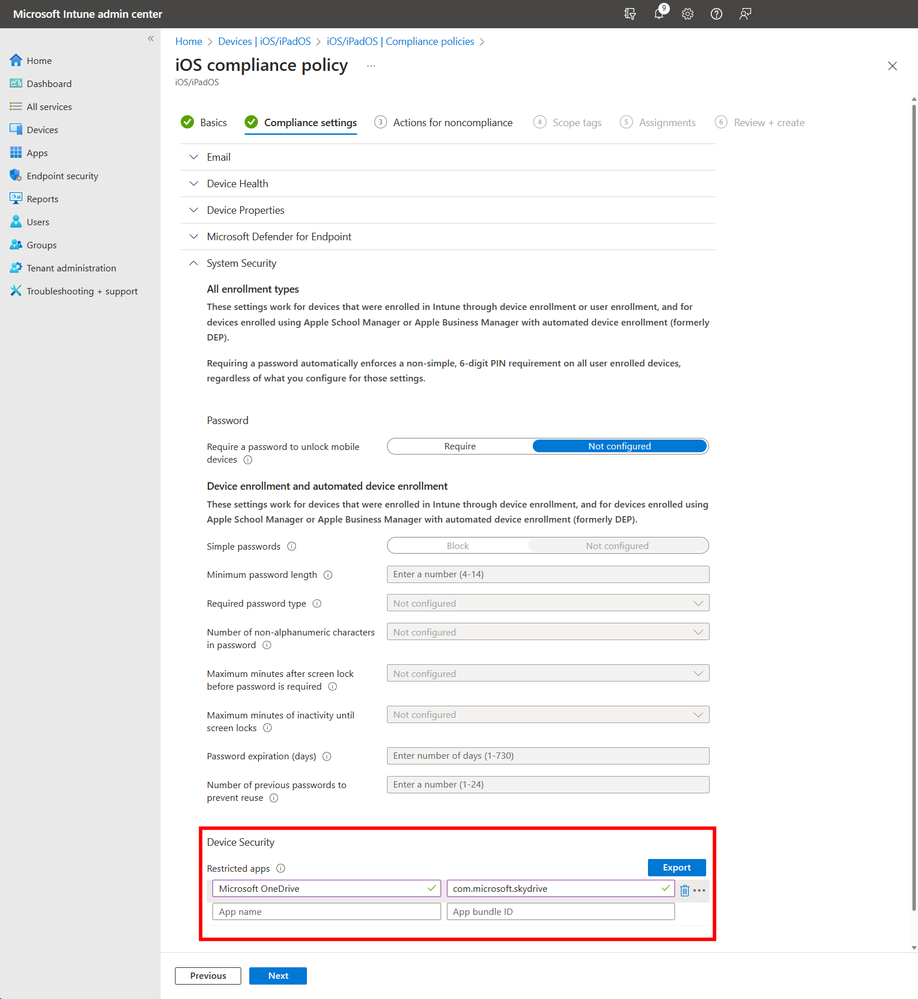Select the Compliance settings step tab

point(301,122)
